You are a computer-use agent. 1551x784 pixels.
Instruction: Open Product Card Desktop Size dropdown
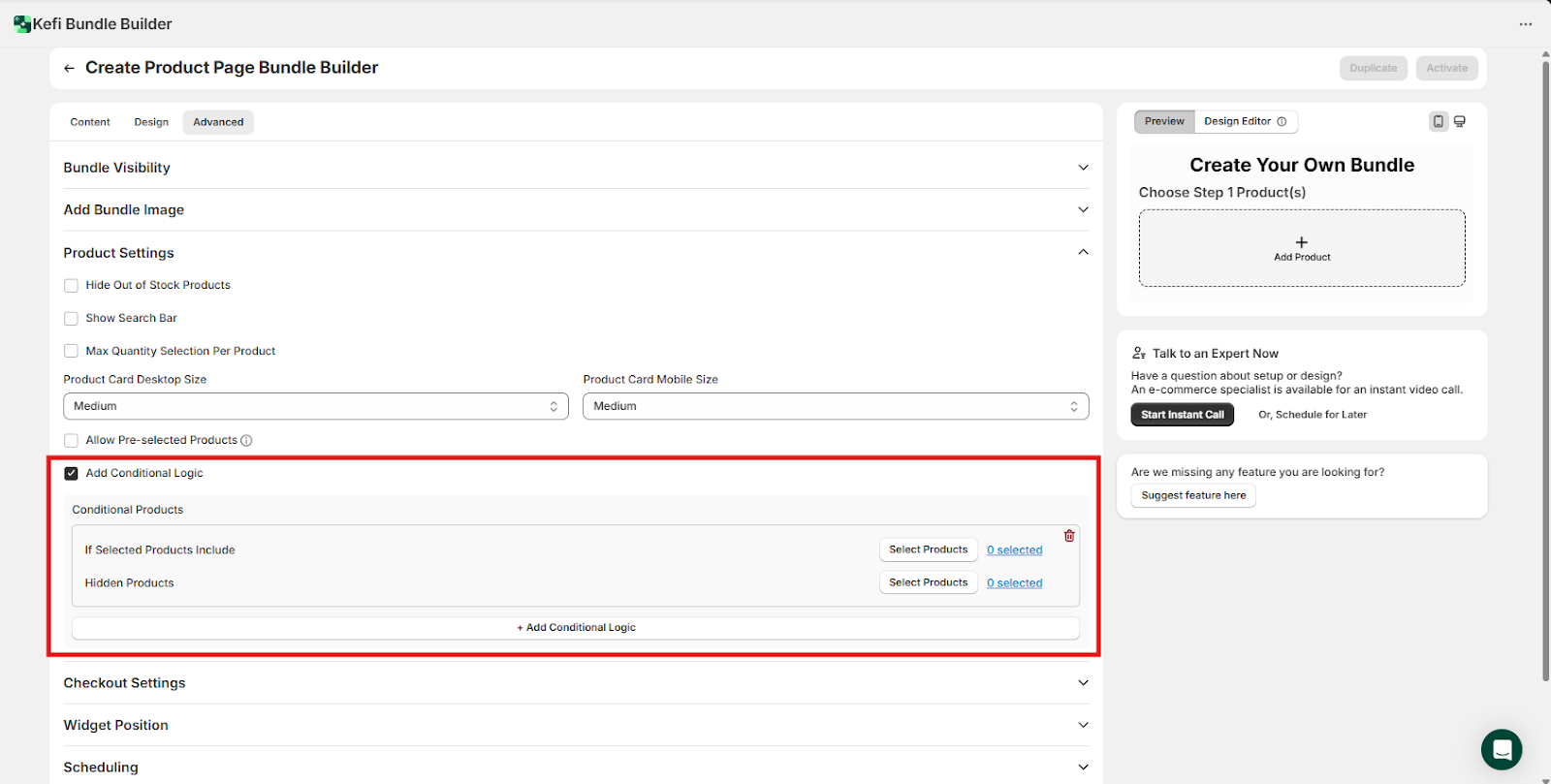[316, 406]
